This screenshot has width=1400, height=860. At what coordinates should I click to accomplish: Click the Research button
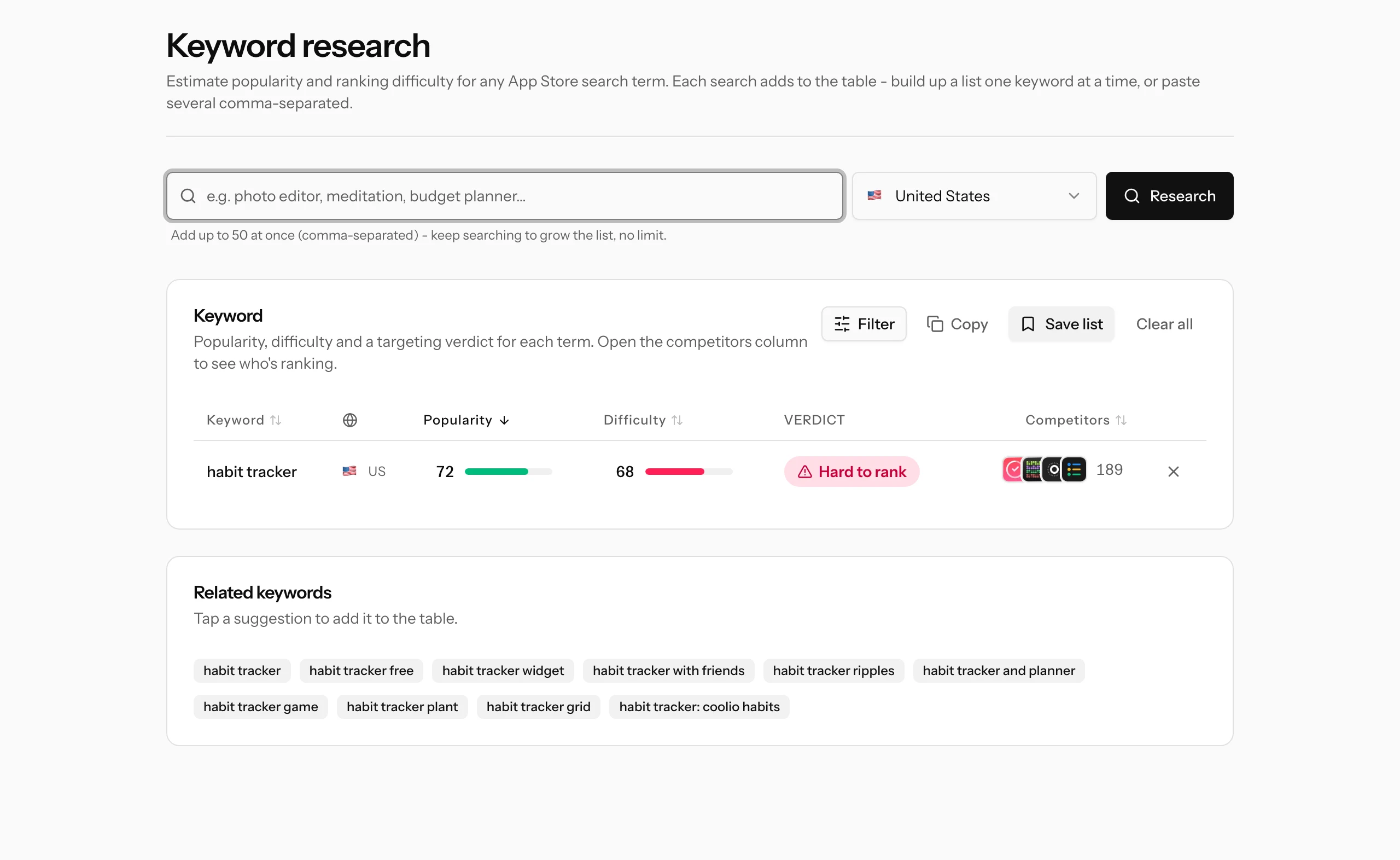1169,196
